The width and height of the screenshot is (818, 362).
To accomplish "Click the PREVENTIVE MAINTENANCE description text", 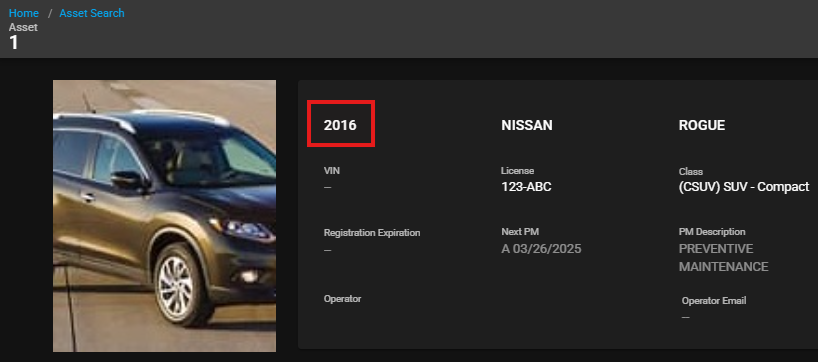I will (723, 258).
